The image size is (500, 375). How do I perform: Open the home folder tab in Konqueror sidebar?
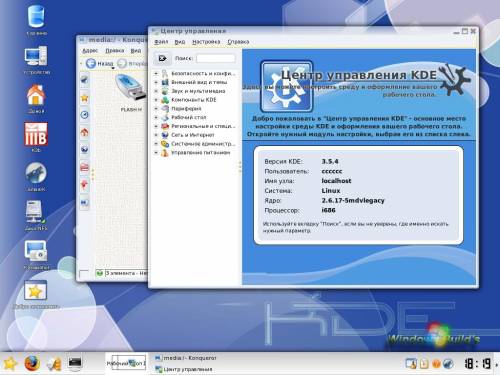(x=85, y=132)
